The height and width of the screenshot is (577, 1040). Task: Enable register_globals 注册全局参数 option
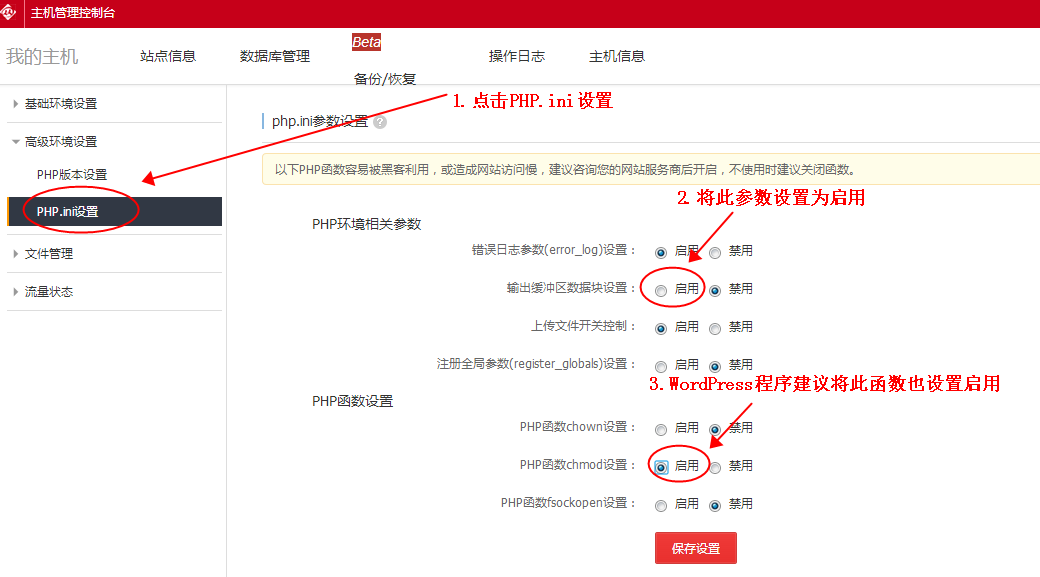click(661, 366)
